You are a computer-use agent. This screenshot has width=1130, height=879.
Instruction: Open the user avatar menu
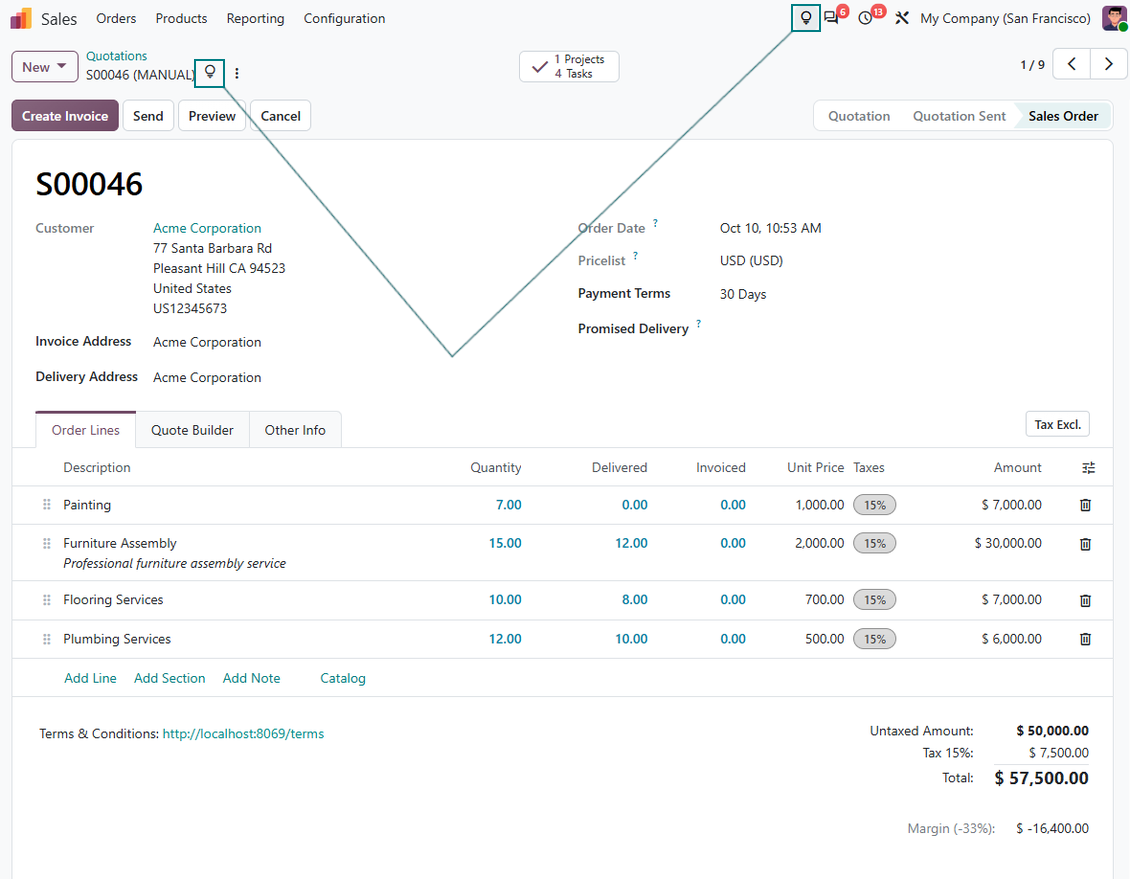click(1113, 18)
